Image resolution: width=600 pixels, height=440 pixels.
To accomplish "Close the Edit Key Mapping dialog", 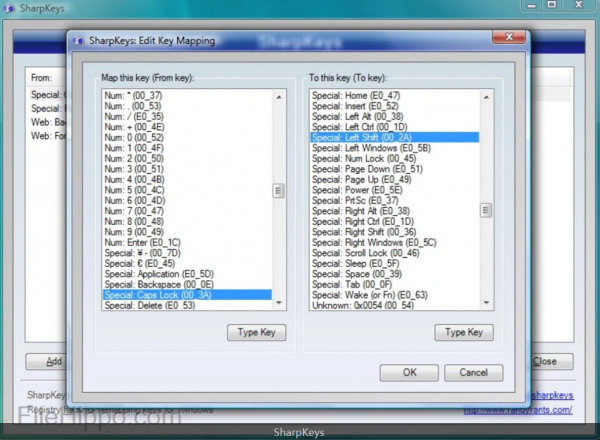I will point(509,37).
